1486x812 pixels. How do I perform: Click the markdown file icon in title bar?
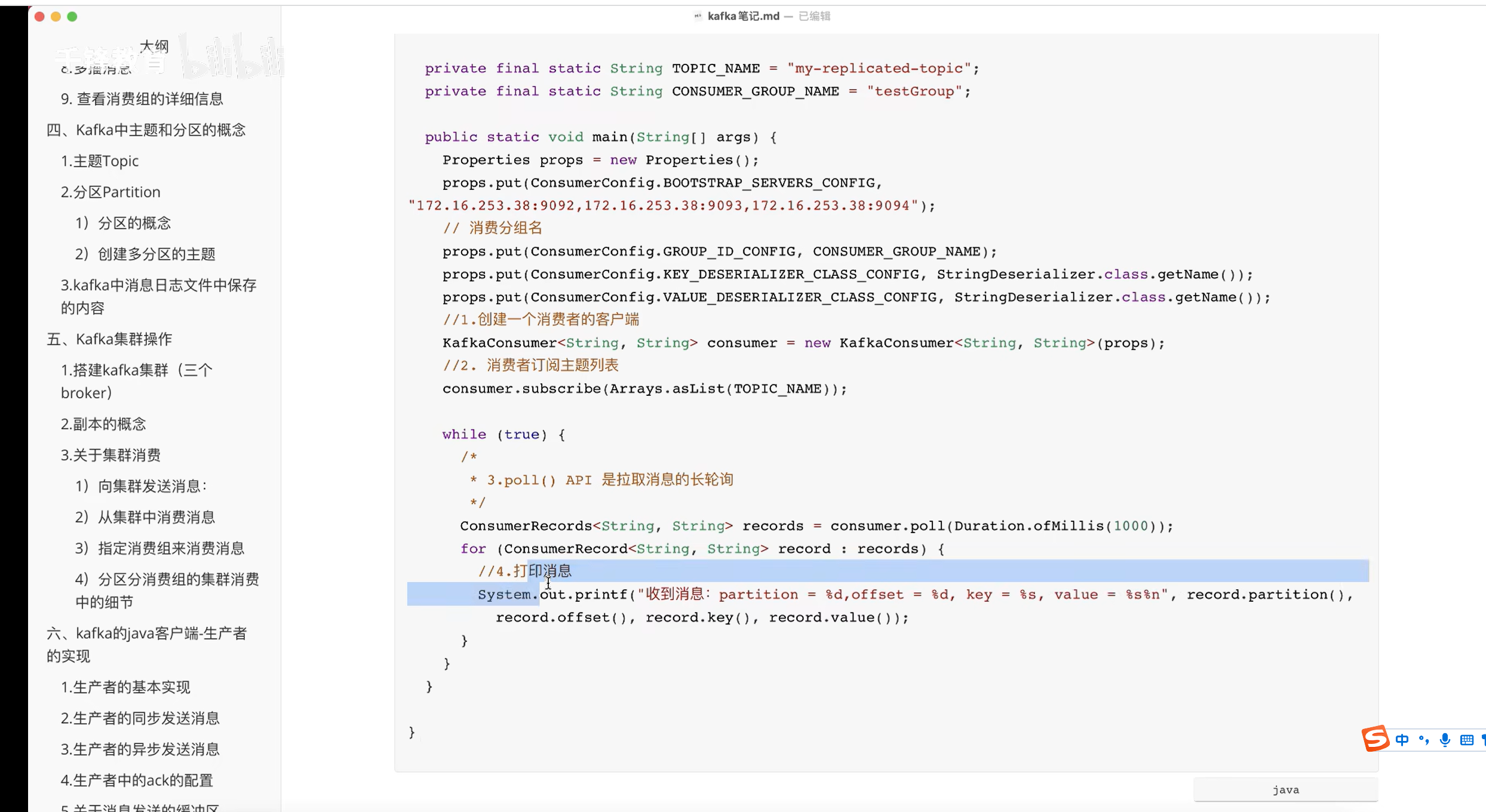point(698,16)
